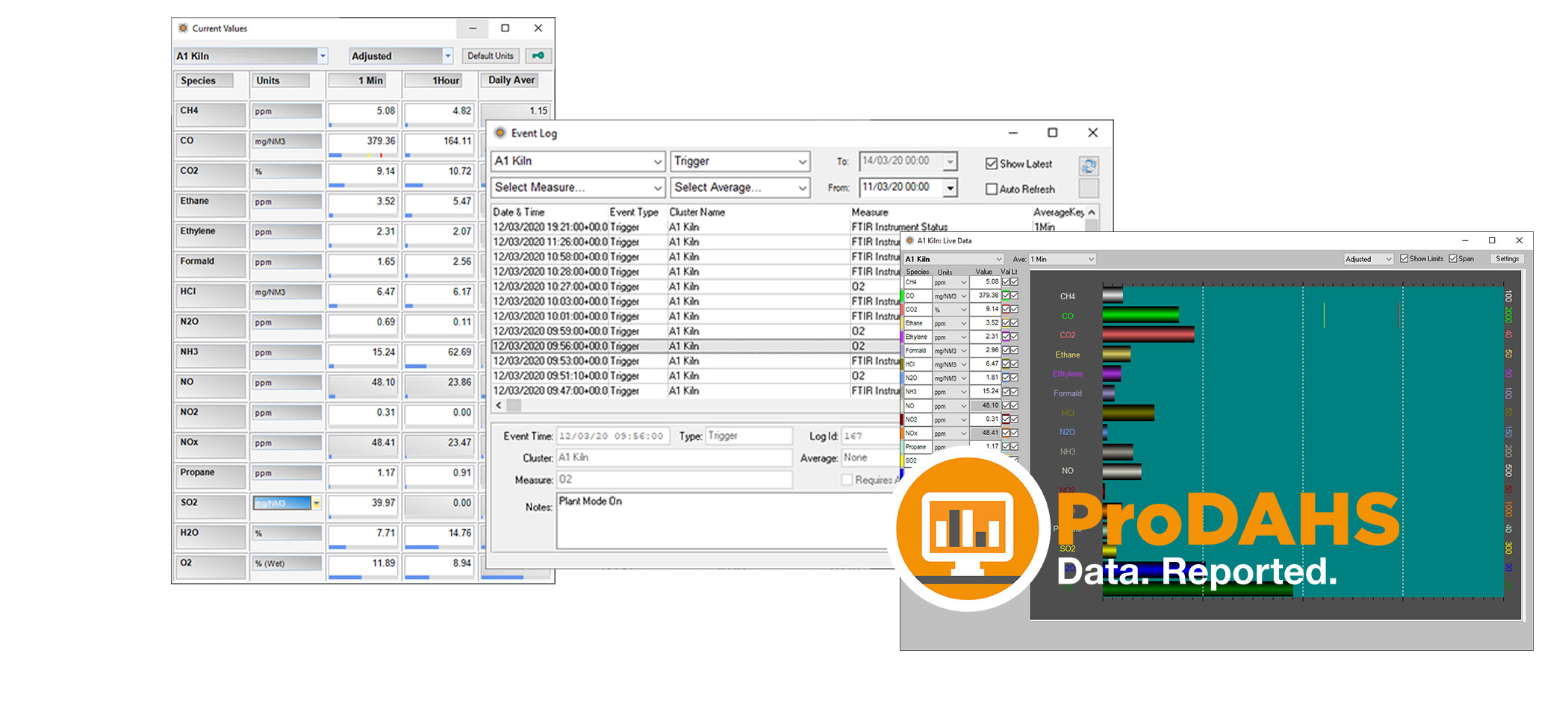Click the Species column header in Current Values
Image resolution: width=1568 pixels, height=709 pixels.
tap(204, 81)
